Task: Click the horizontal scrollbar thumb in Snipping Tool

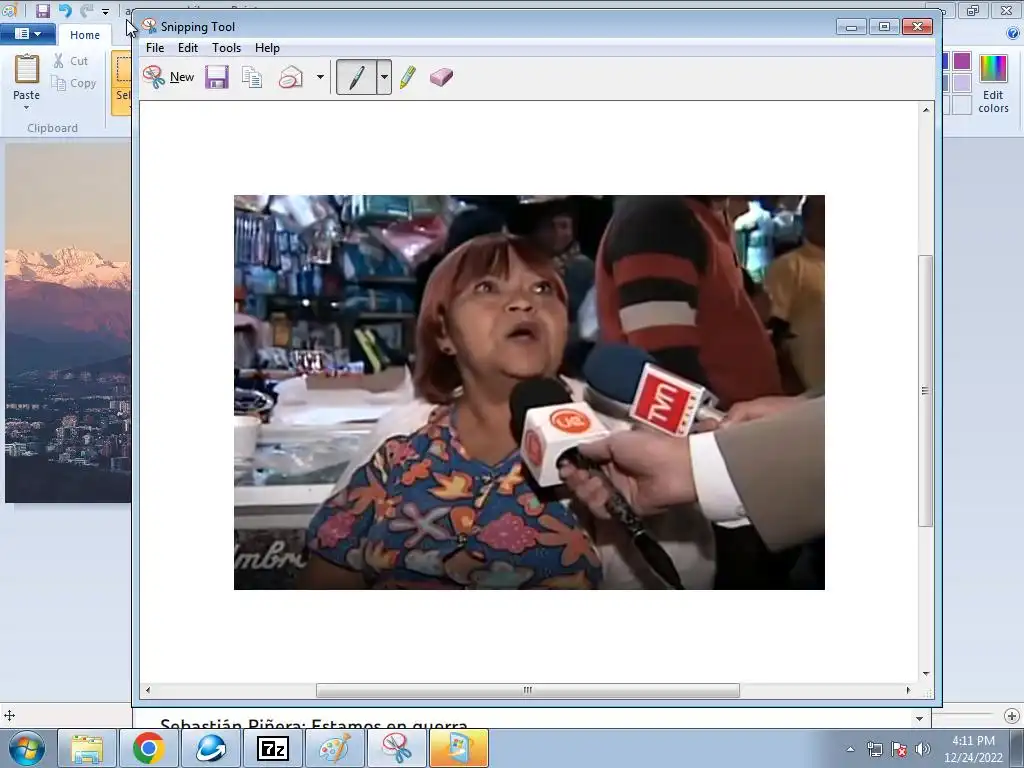Action: tap(528, 690)
